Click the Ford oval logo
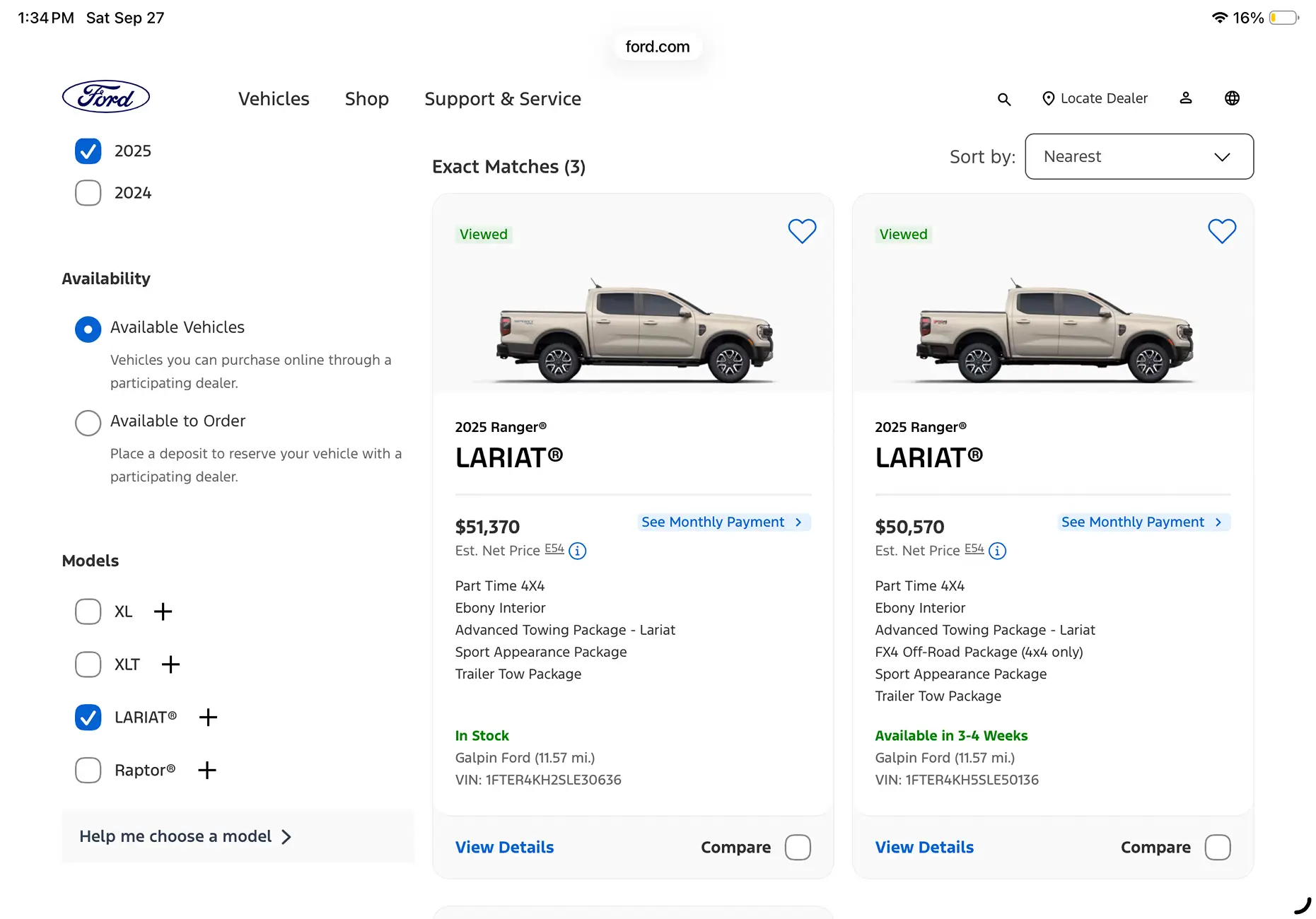 pos(106,97)
